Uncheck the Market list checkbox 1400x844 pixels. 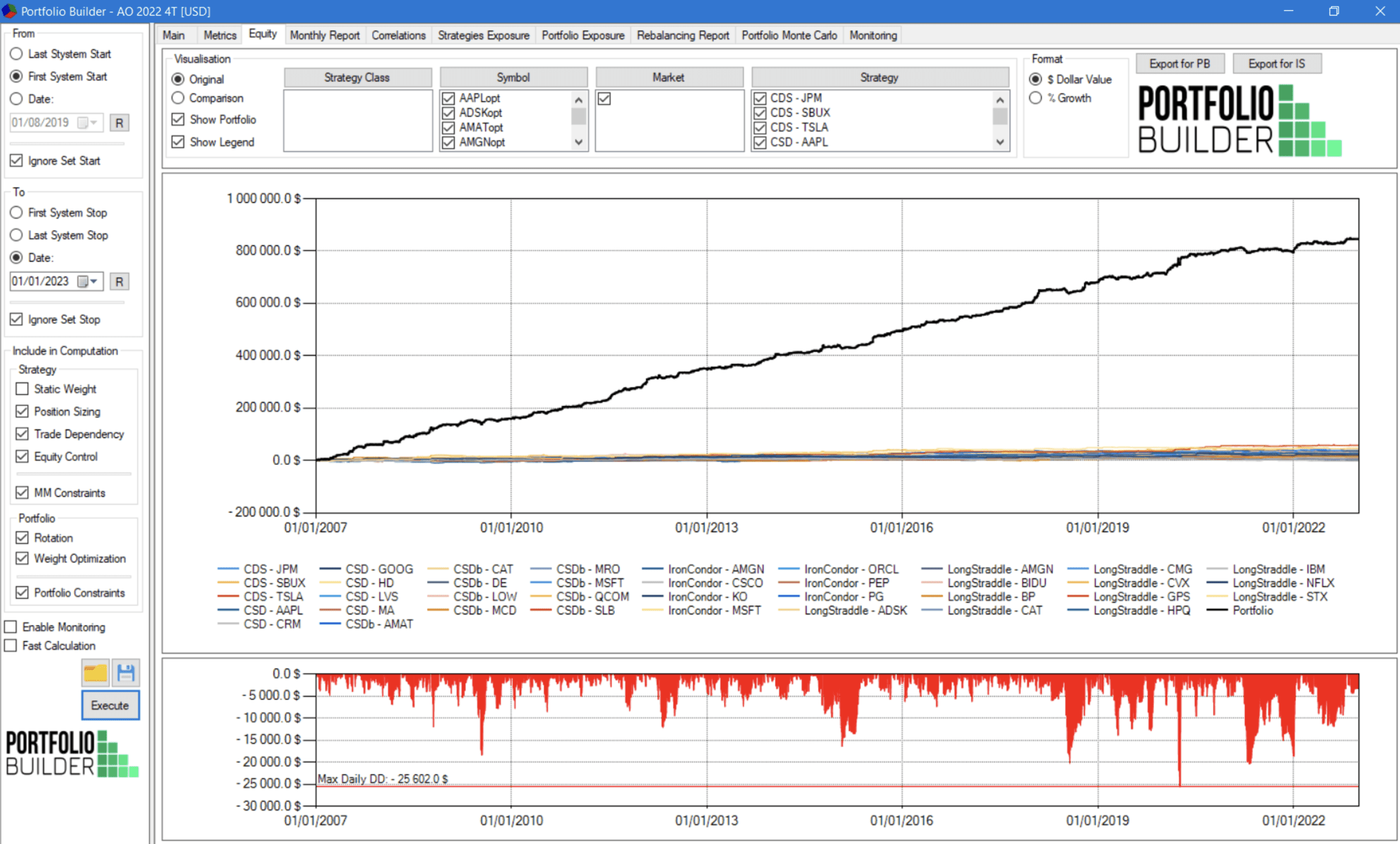(604, 98)
